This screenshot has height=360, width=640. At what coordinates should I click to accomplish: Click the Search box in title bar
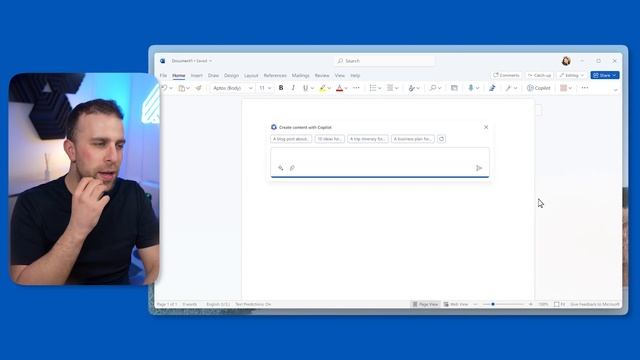[x=384, y=61]
